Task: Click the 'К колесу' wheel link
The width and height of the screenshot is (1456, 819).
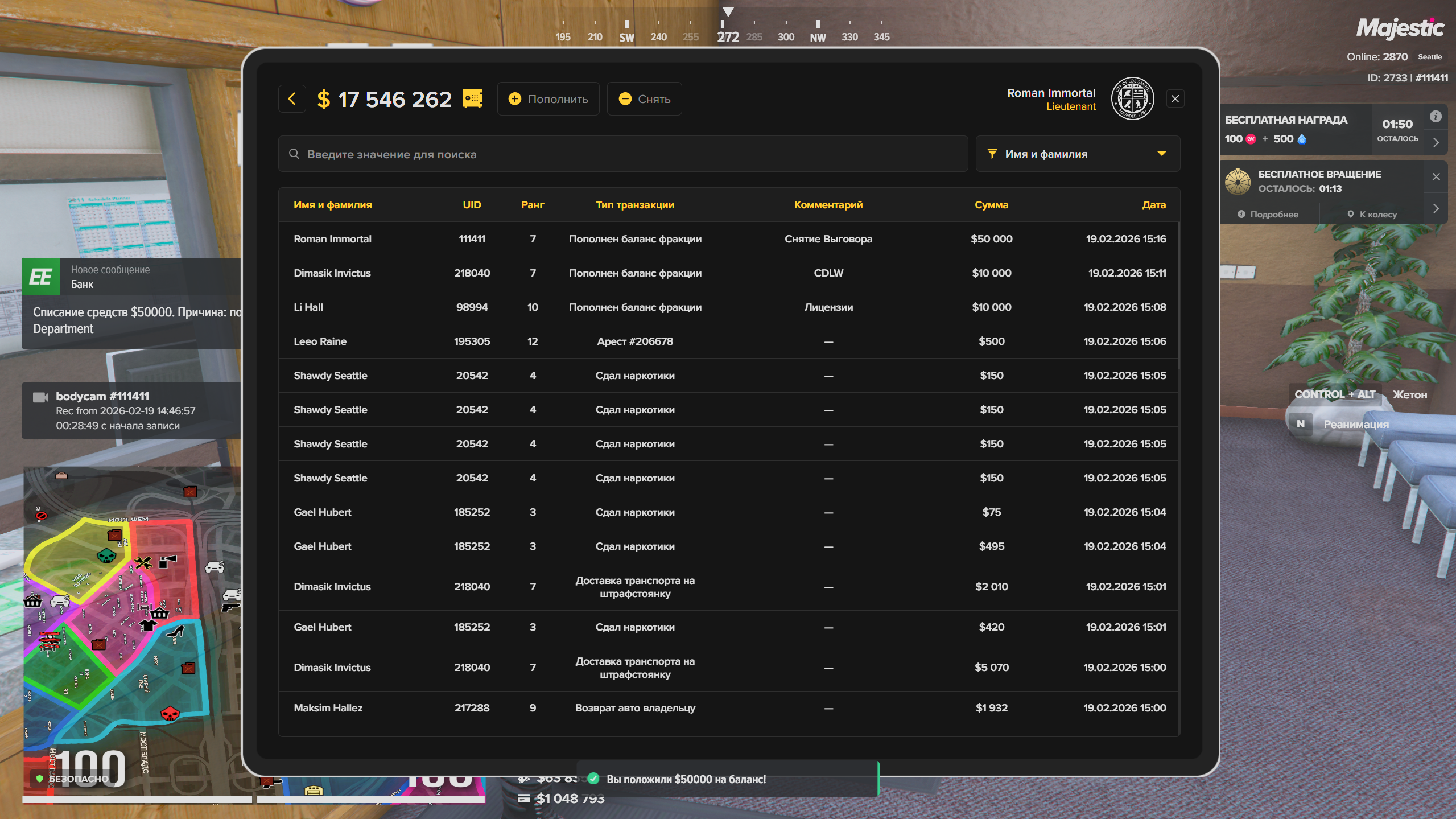Action: (x=1372, y=215)
